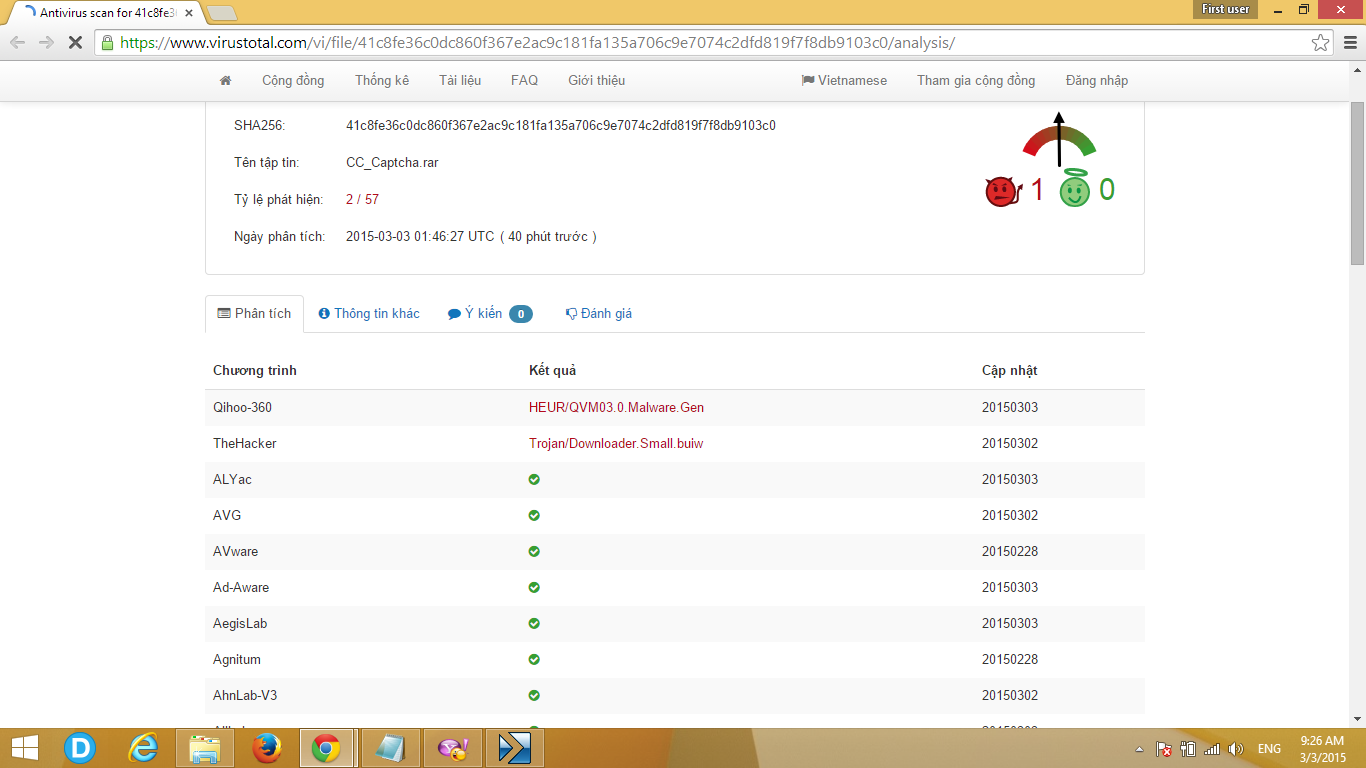Open File Explorer from the taskbar
1366x768 pixels.
205,748
